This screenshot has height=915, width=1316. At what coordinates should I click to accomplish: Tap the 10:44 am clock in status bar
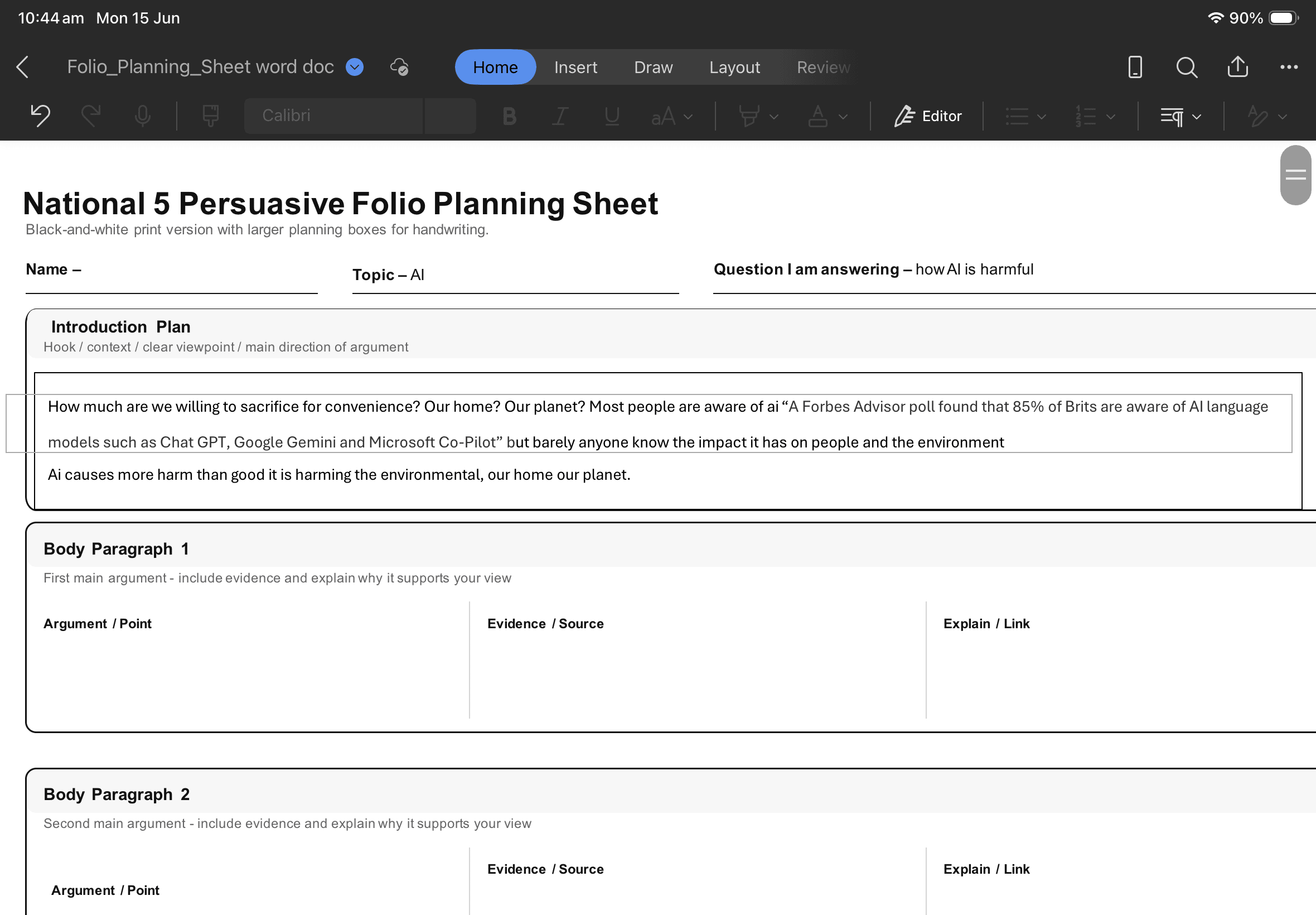coord(51,18)
